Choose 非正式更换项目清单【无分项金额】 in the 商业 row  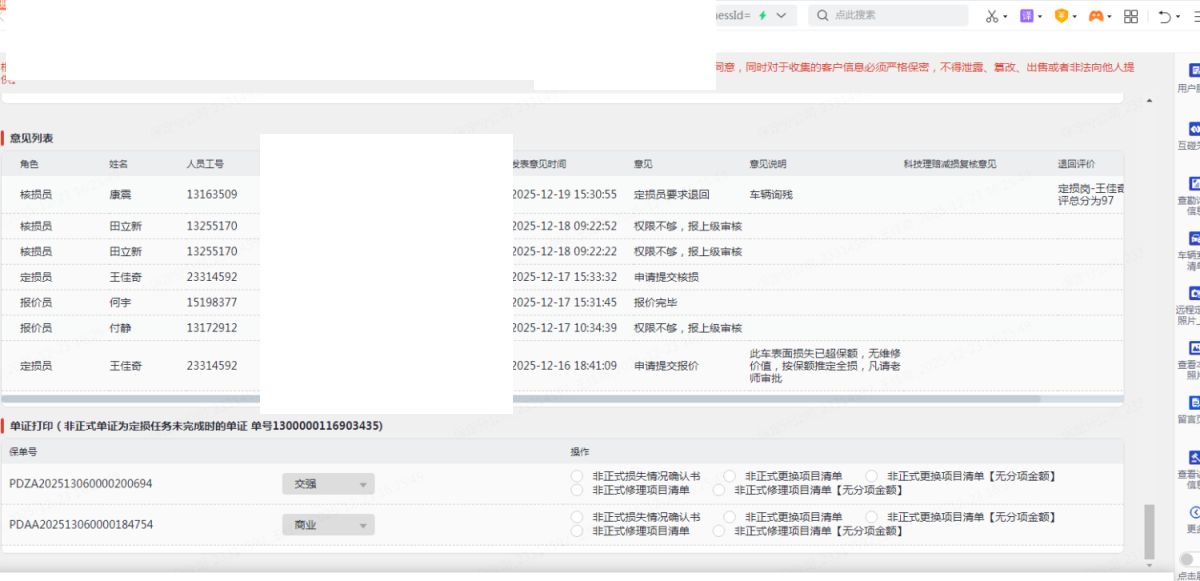click(872, 517)
